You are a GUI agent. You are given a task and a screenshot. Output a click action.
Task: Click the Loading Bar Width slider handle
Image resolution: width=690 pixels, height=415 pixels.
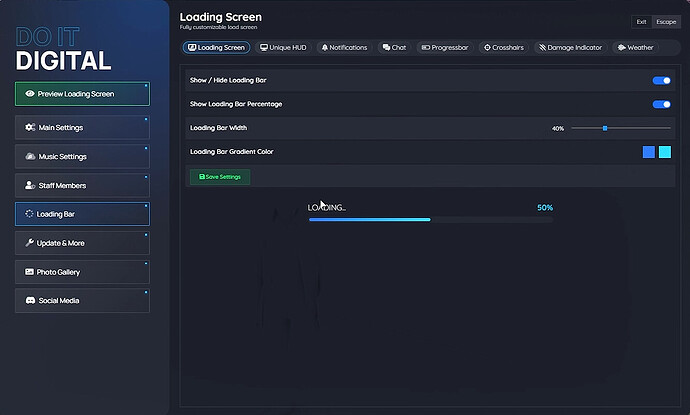pos(605,128)
